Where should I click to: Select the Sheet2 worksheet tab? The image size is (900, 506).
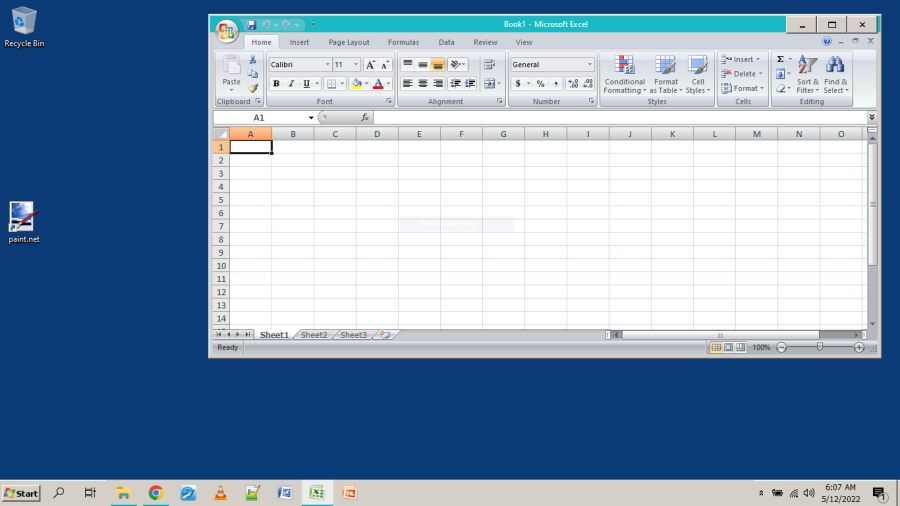314,335
